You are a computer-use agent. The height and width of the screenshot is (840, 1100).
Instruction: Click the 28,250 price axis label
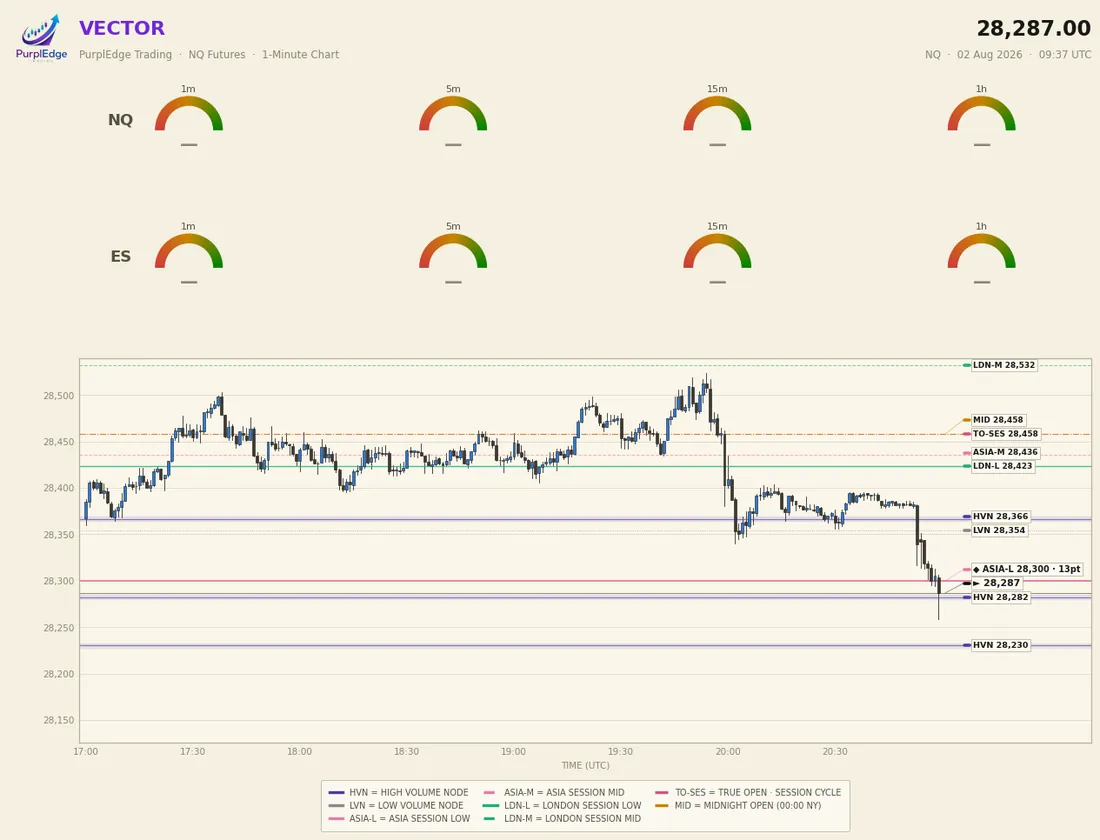point(58,628)
